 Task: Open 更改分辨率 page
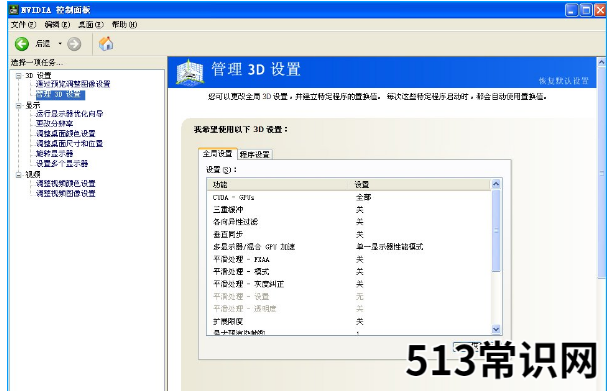pos(54,123)
